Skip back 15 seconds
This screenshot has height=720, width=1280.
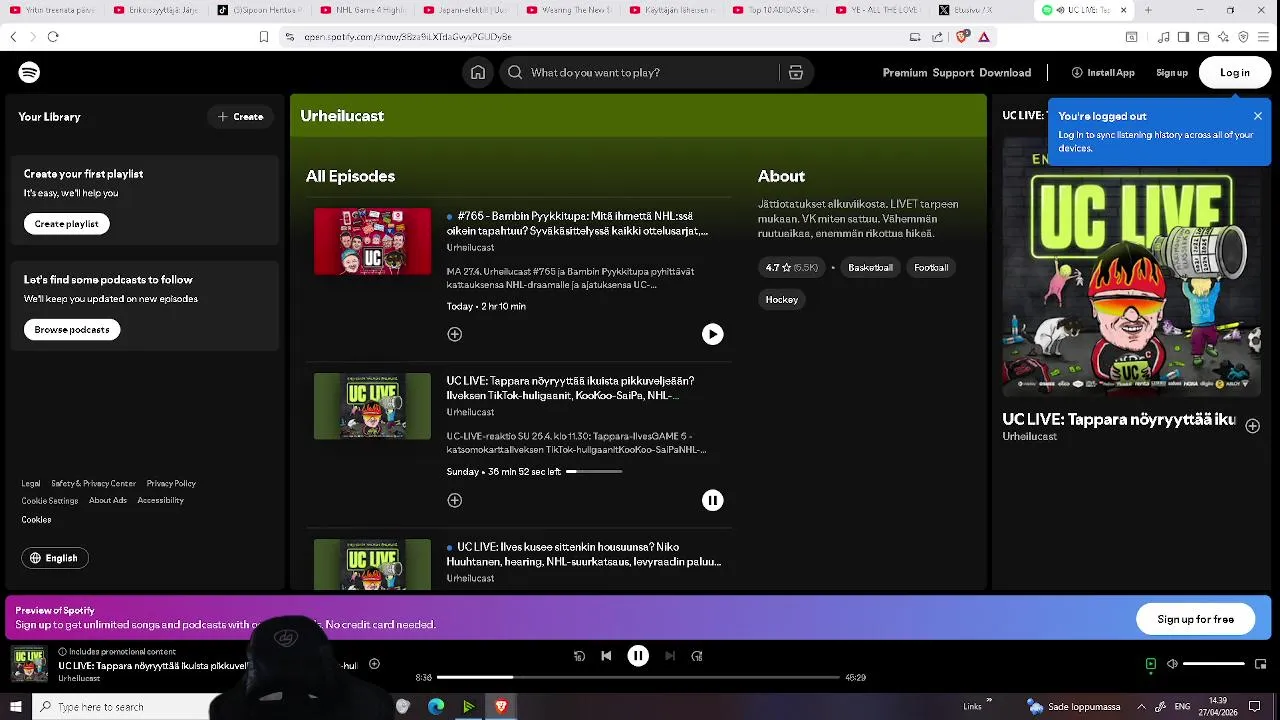pyautogui.click(x=579, y=656)
